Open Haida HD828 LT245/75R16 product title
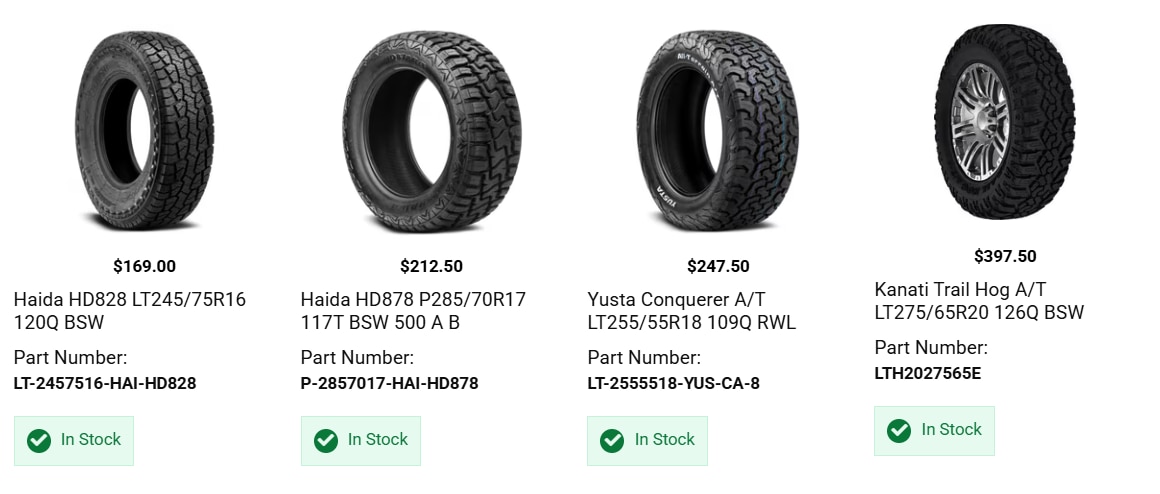The height and width of the screenshot is (494, 1160). pyautogui.click(x=130, y=311)
